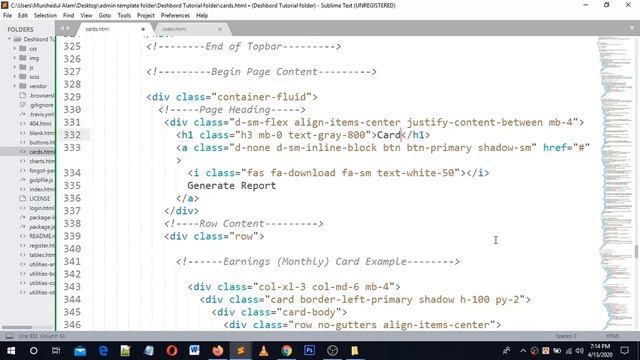Viewport: 640px width, 360px height.
Task: Select the vendor folder icon
Action: 23,86
